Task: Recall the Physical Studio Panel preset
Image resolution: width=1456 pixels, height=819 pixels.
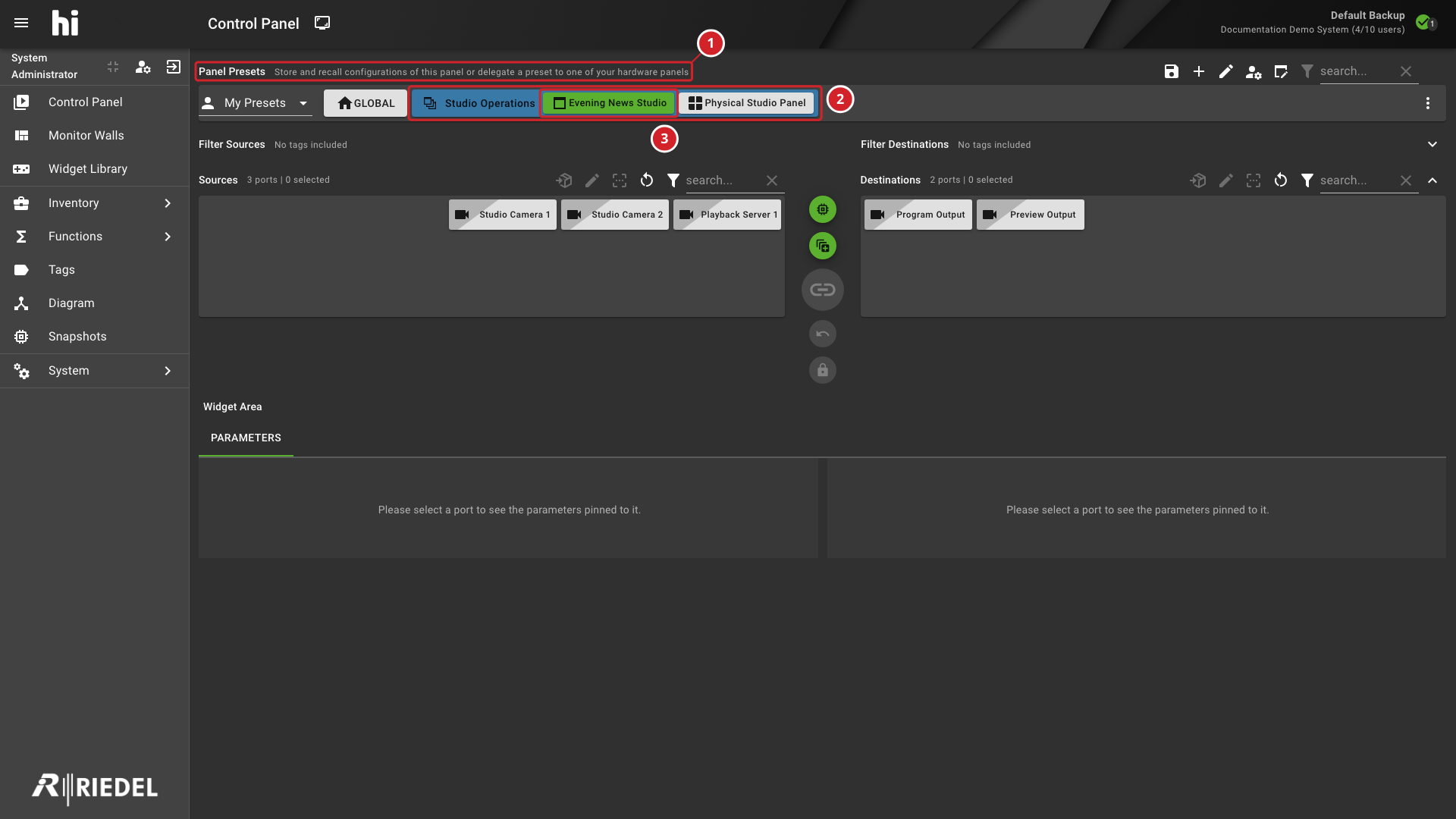Action: pos(746,103)
